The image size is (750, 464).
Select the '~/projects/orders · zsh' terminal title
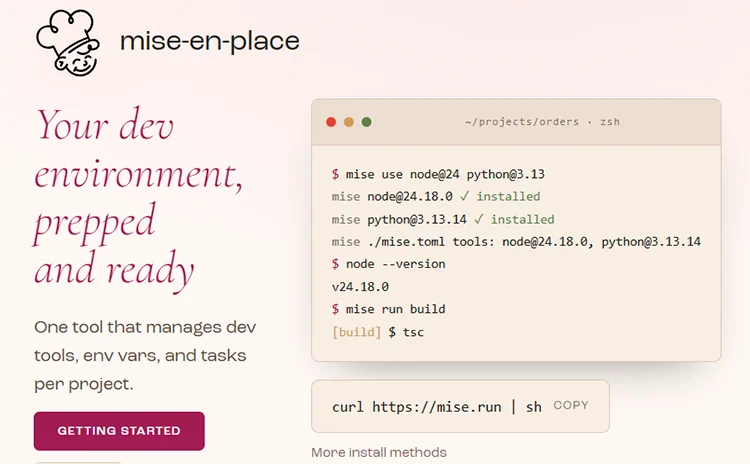pyautogui.click(x=542, y=122)
